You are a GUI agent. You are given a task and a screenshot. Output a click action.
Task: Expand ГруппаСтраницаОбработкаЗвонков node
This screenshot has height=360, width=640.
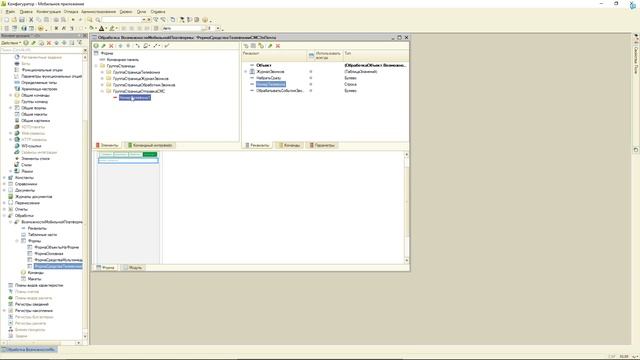(x=102, y=85)
